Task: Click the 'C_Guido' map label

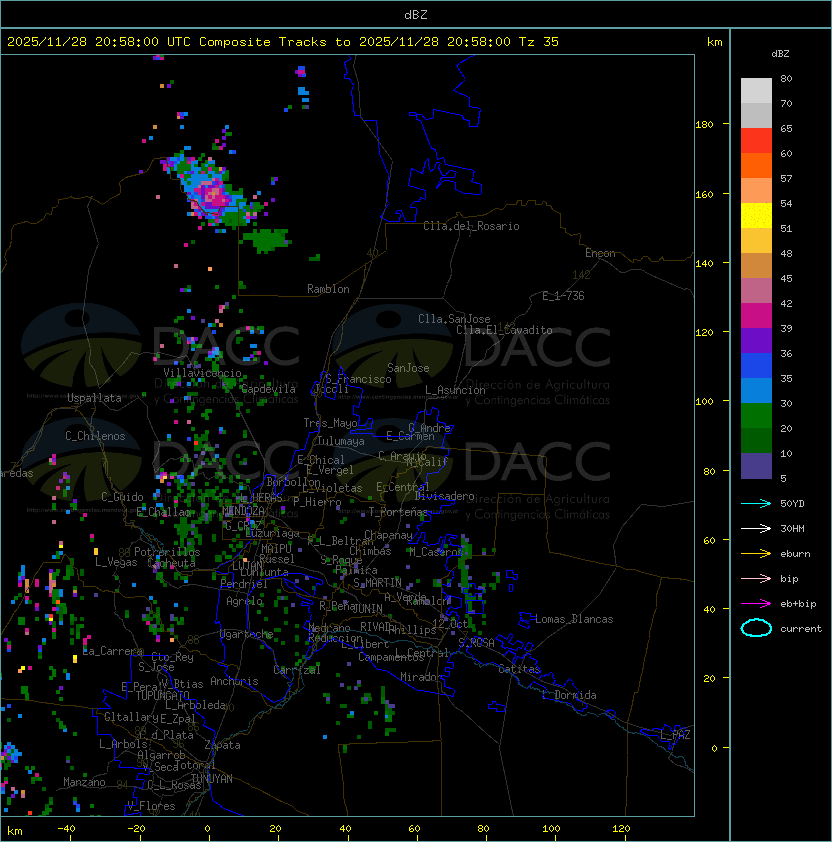Action: tap(122, 497)
